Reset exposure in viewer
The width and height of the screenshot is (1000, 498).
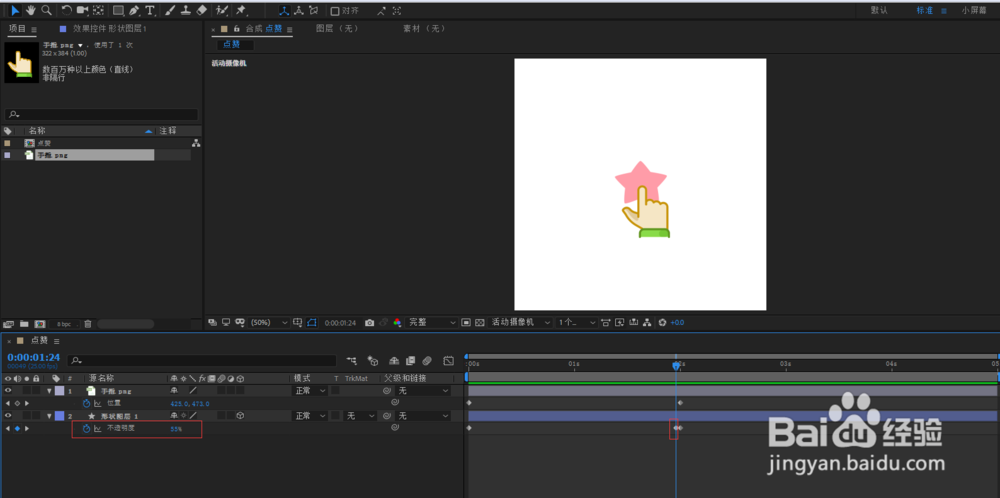coord(662,323)
